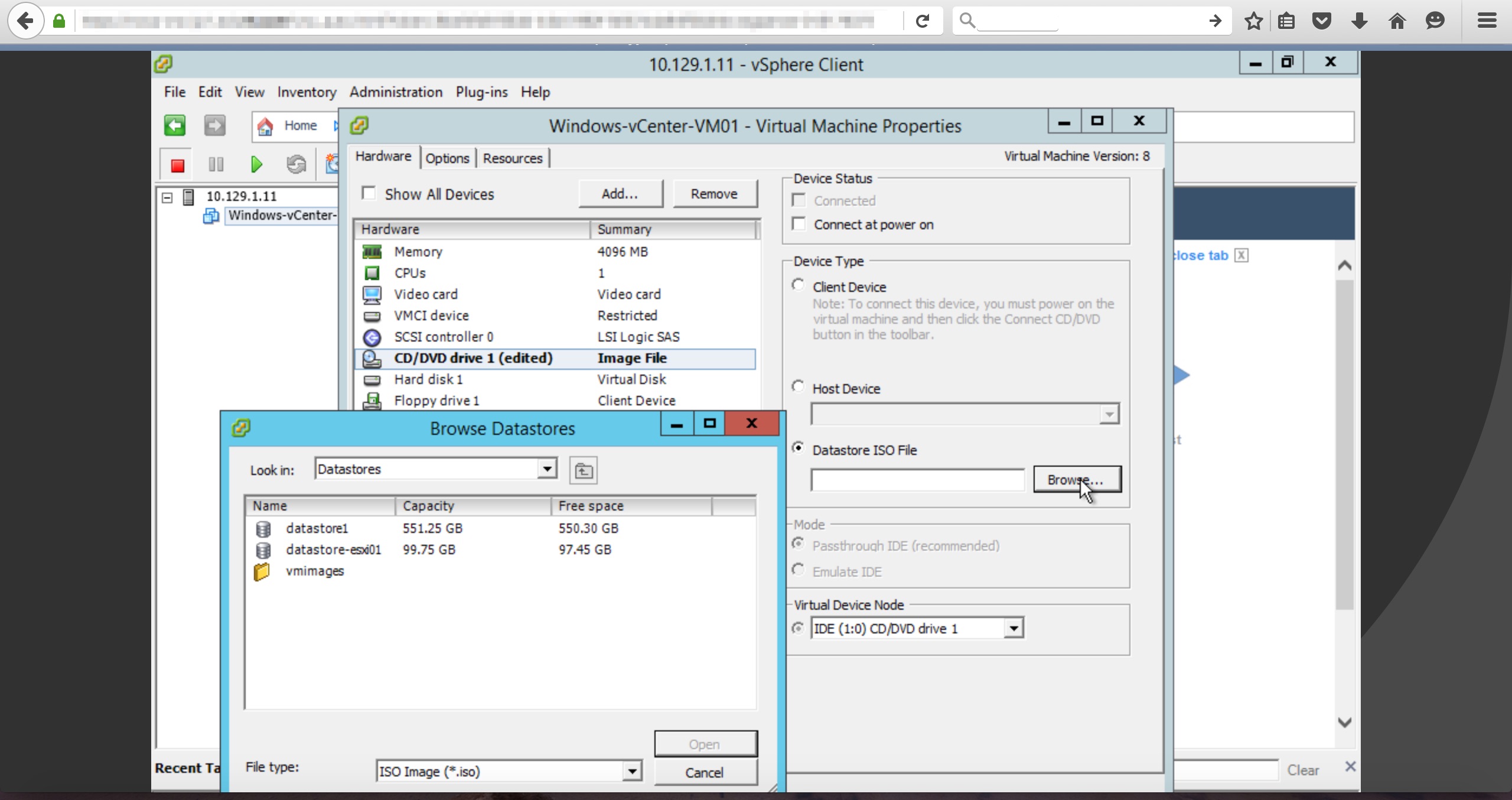
Task: Enable Show All Devices checkbox
Action: (x=369, y=193)
